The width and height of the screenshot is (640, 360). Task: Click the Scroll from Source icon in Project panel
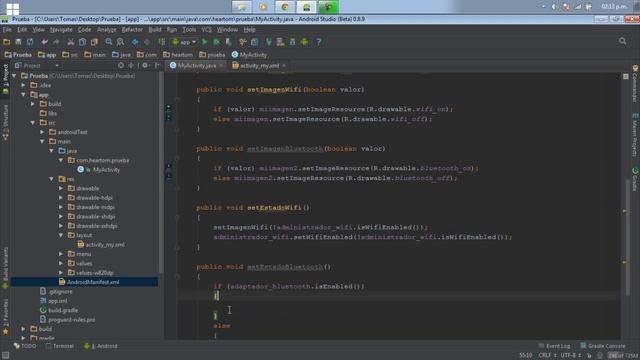coord(121,65)
